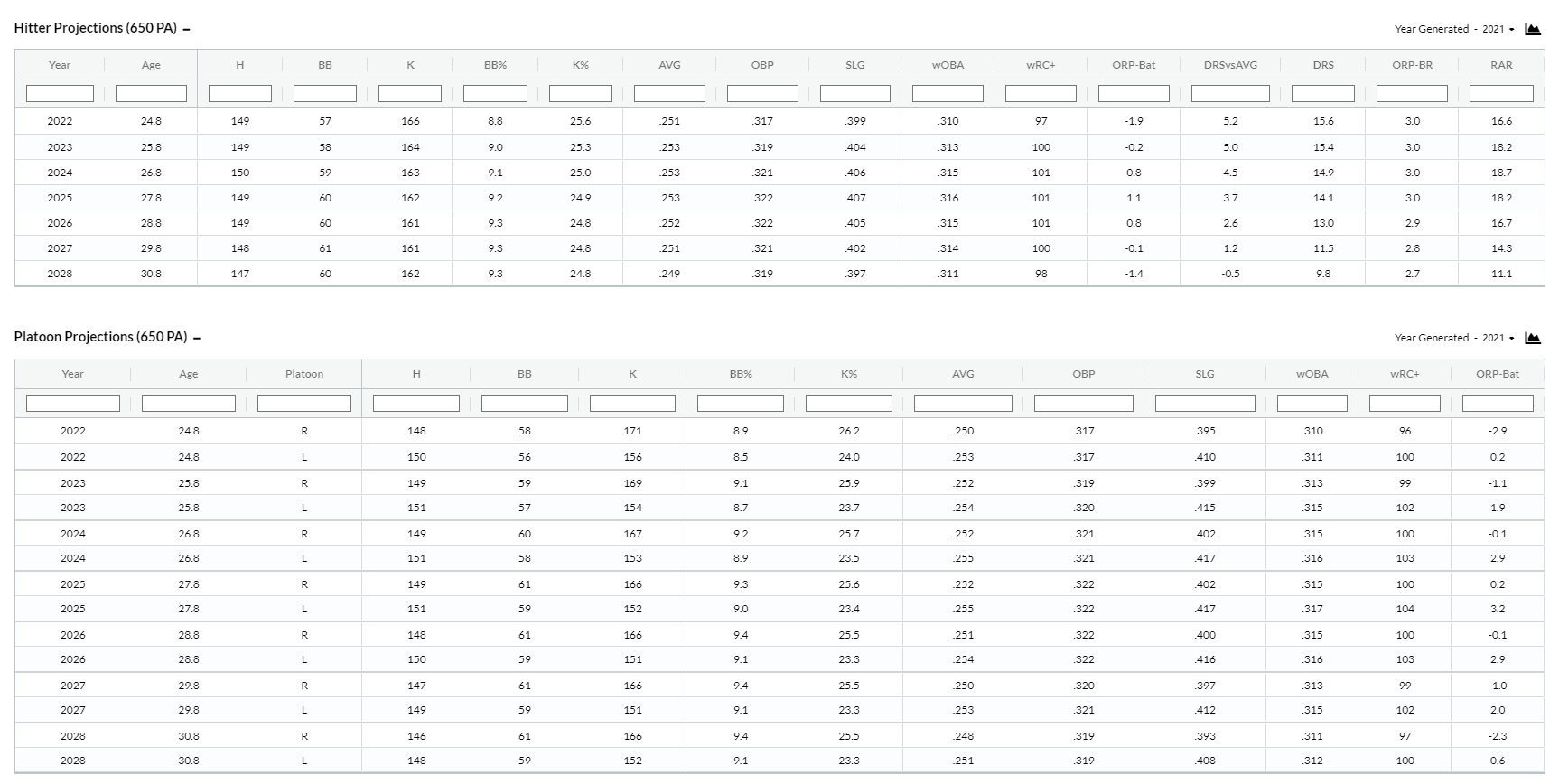Focus ORP-Bat filter box in Platoon Projections
The width and height of the screenshot is (1559, 784).
coord(1498,403)
